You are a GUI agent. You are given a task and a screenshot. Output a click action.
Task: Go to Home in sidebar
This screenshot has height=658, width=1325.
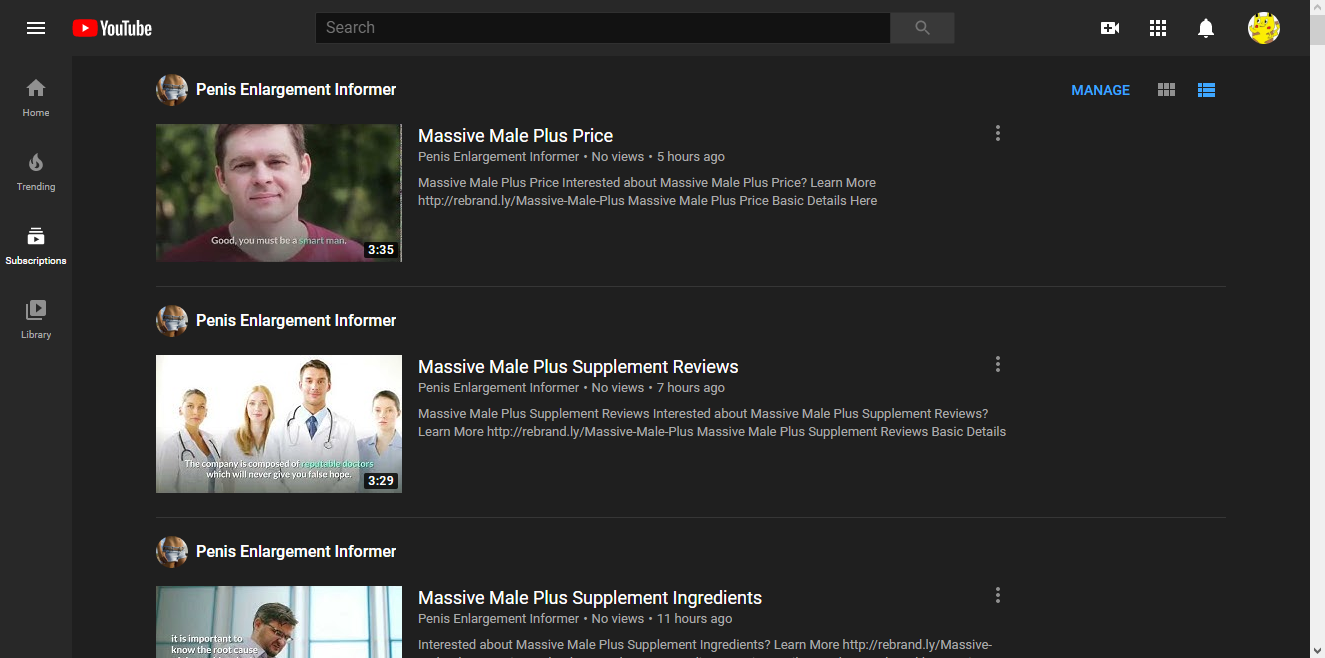click(36, 97)
